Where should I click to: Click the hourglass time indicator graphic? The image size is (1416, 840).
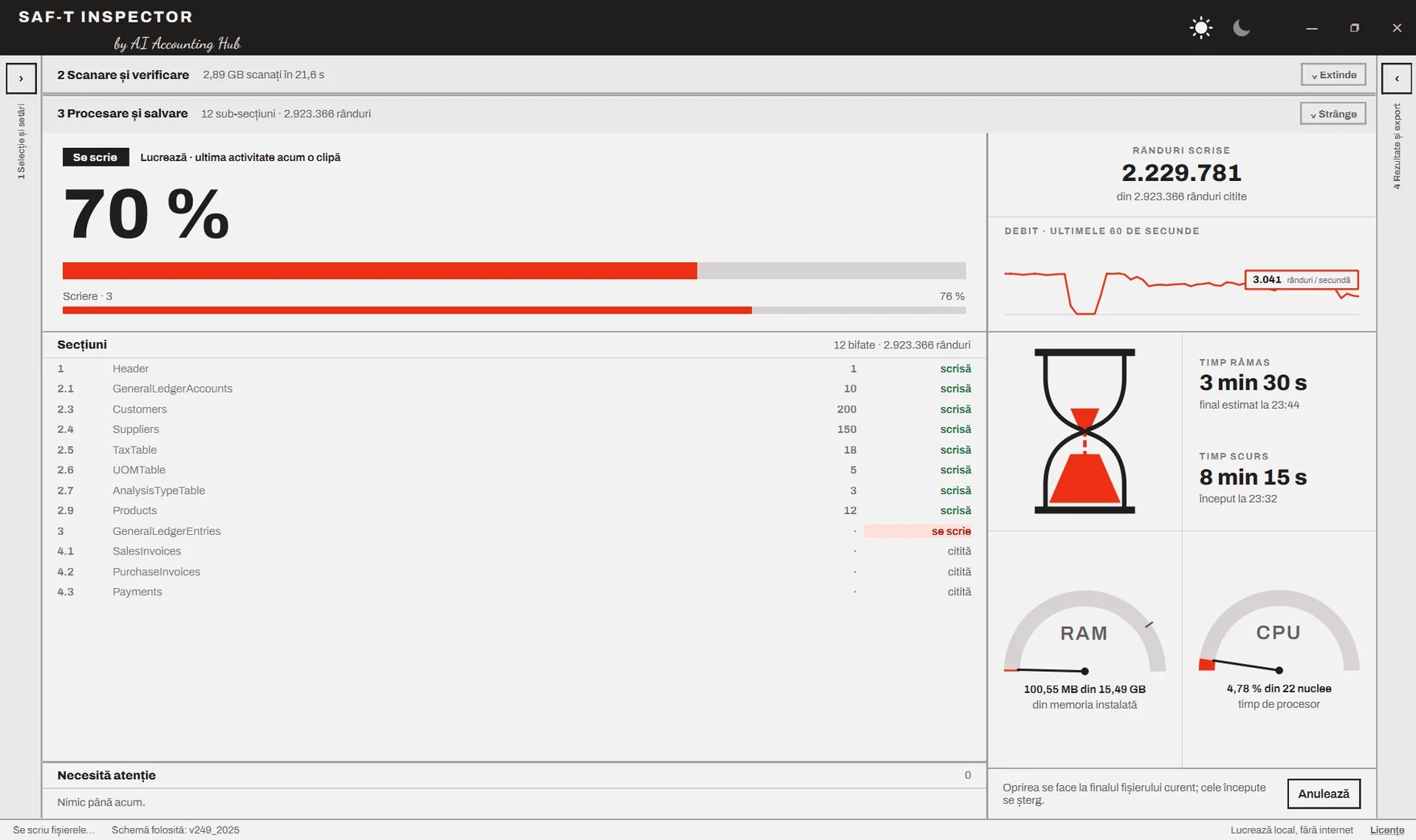click(x=1085, y=431)
